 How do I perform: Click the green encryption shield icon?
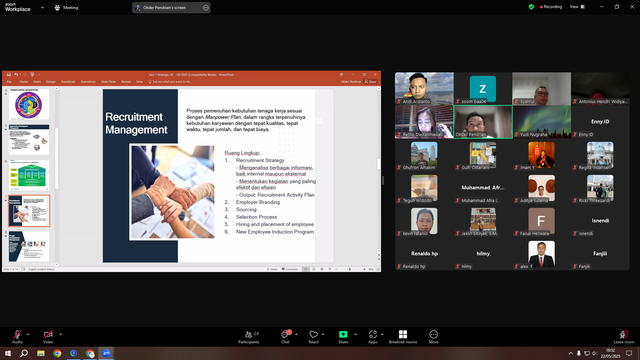tap(531, 7)
